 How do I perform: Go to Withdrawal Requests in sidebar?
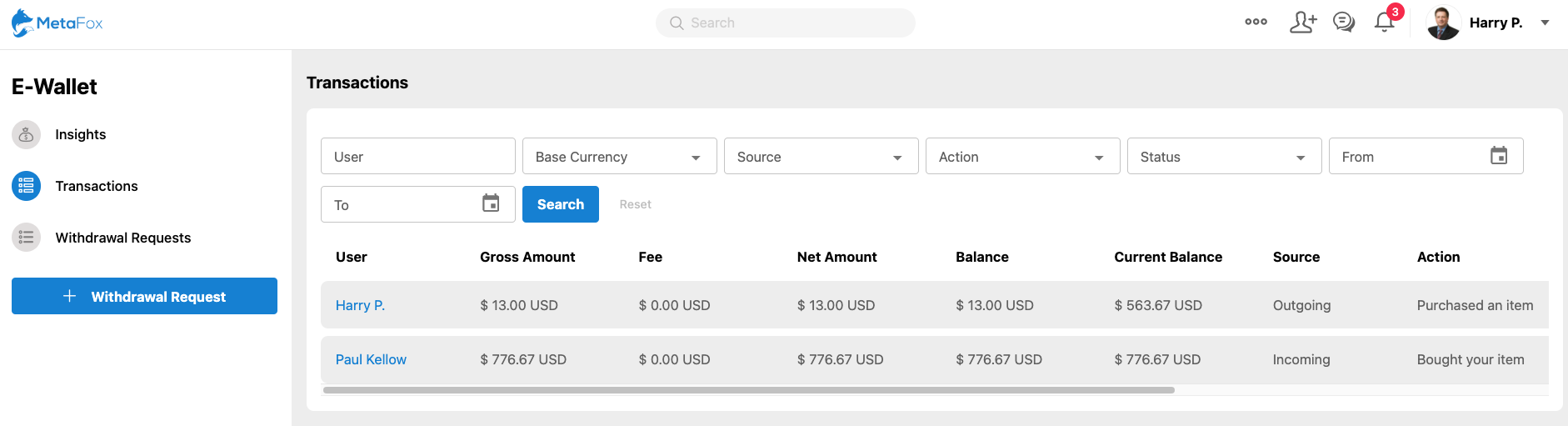[122, 238]
